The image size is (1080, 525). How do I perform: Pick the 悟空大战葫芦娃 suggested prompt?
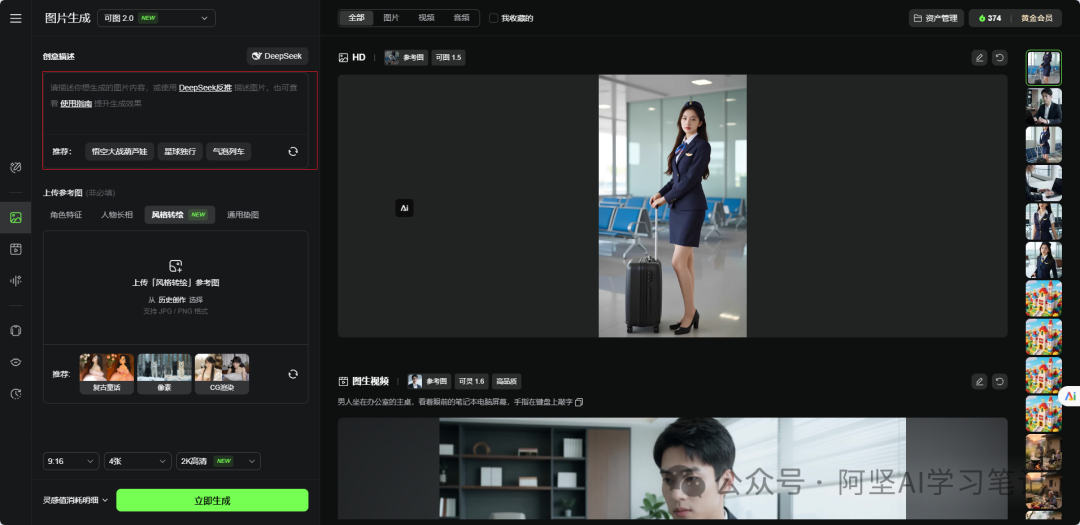(120, 152)
